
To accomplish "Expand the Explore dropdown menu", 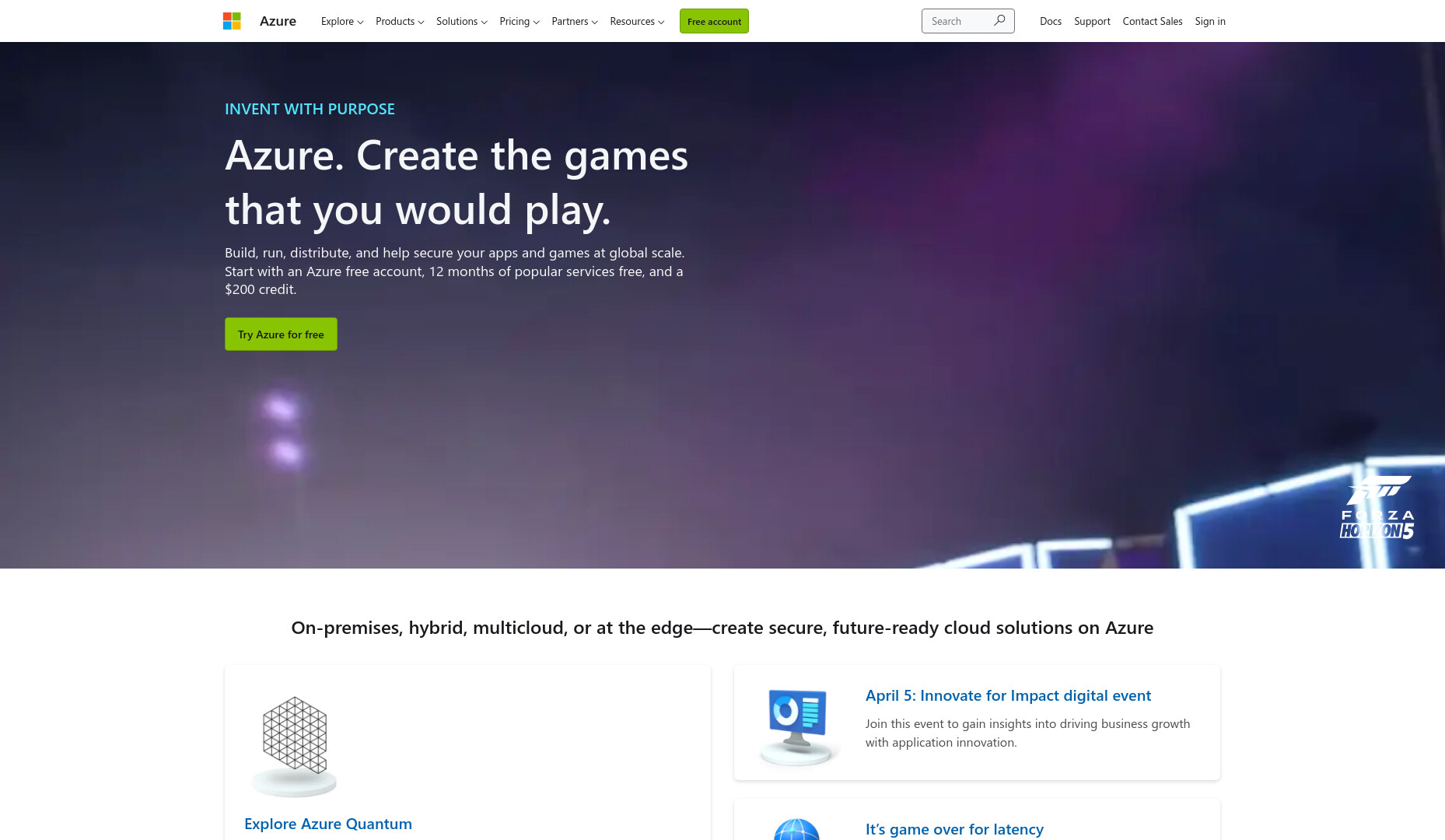I will point(342,21).
